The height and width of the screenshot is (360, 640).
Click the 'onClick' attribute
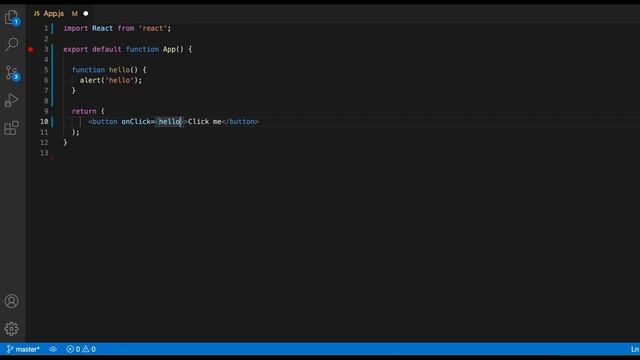(136, 122)
